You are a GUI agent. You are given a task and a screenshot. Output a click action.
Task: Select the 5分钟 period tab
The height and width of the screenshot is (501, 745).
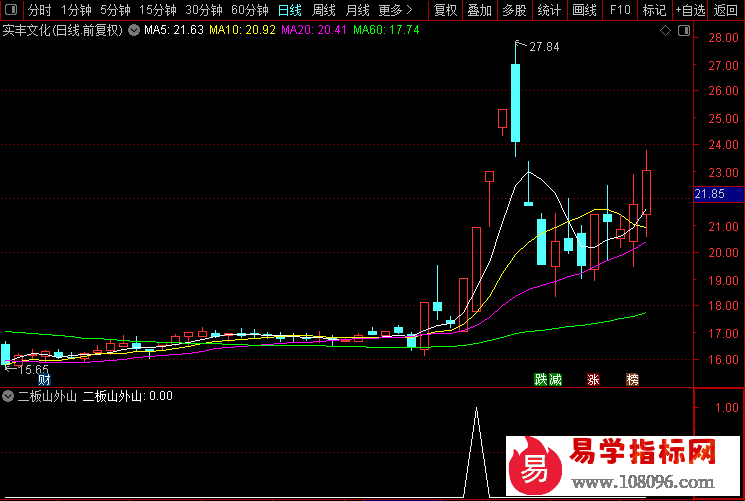115,10
